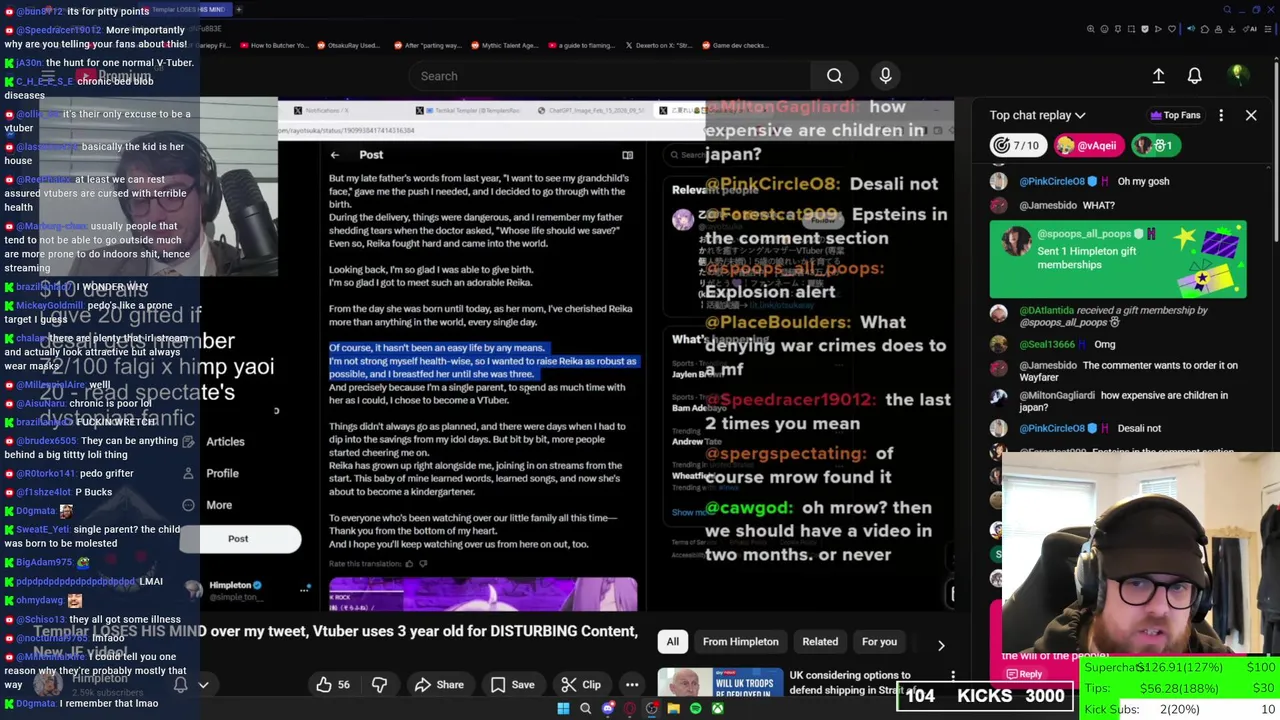The height and width of the screenshot is (720, 1280).
Task: Open Spotify from the taskbar
Action: [695, 709]
